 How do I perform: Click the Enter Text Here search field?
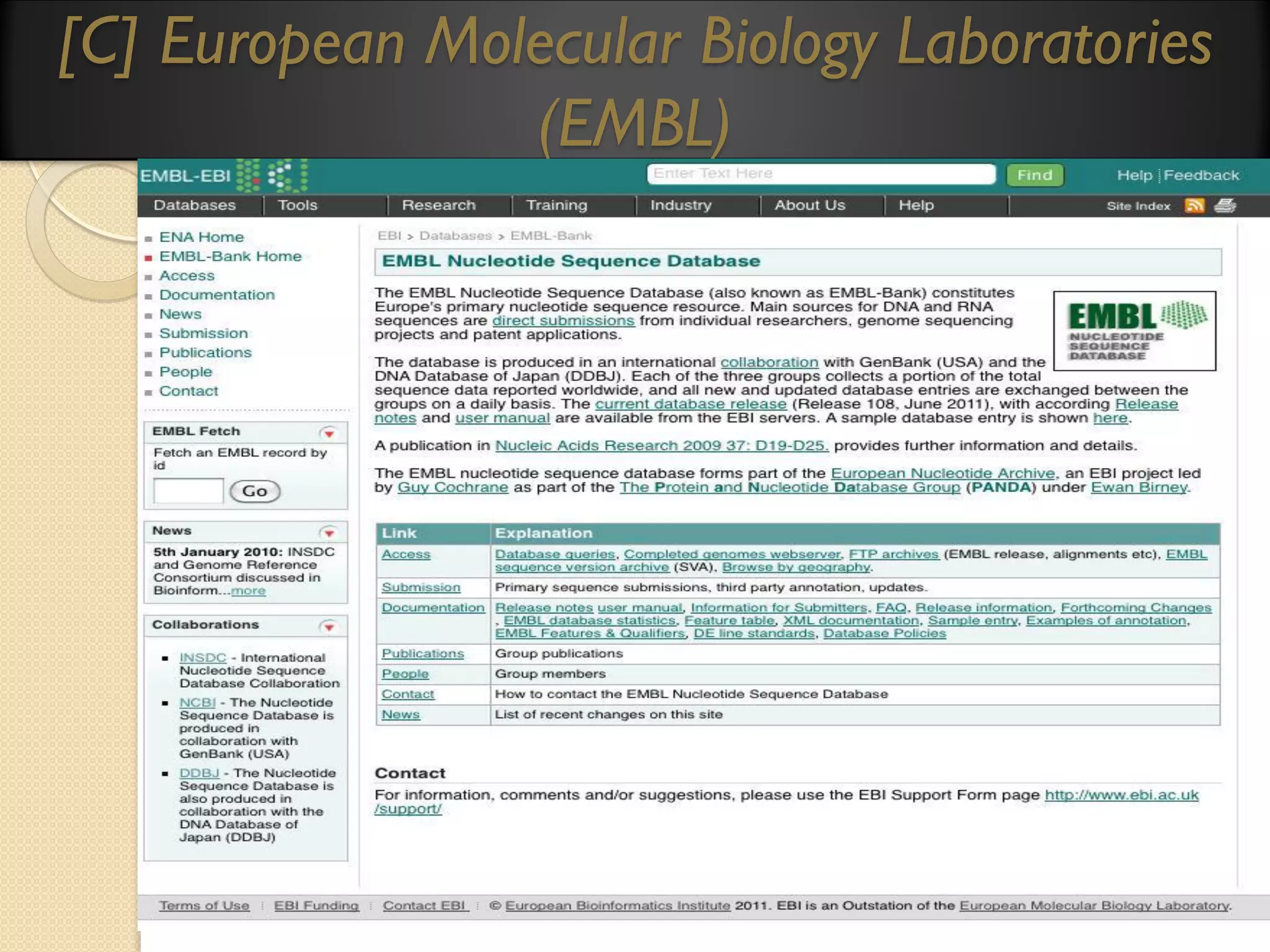(x=820, y=174)
